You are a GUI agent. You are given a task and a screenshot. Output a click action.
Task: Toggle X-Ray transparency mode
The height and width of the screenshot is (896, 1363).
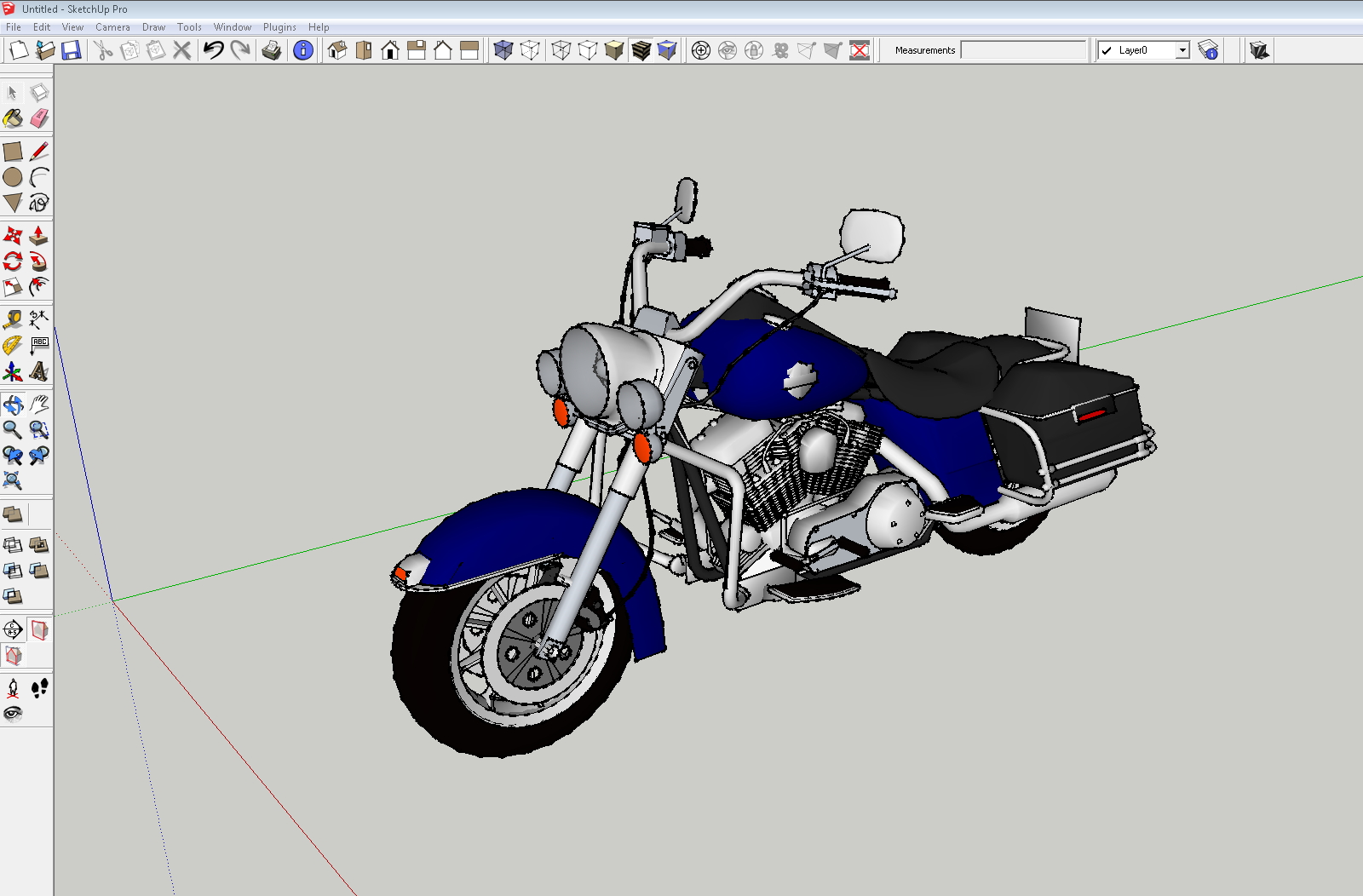[503, 50]
